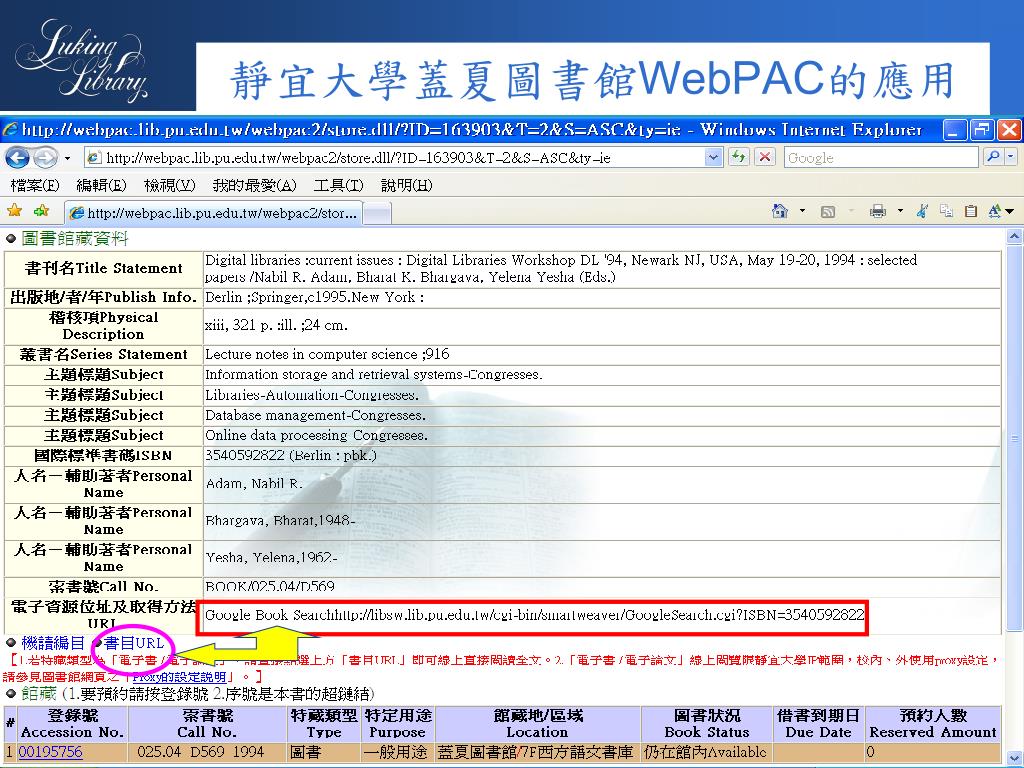Expand the Print options dropdown arrow
This screenshot has width=1024, height=768.
click(x=901, y=211)
